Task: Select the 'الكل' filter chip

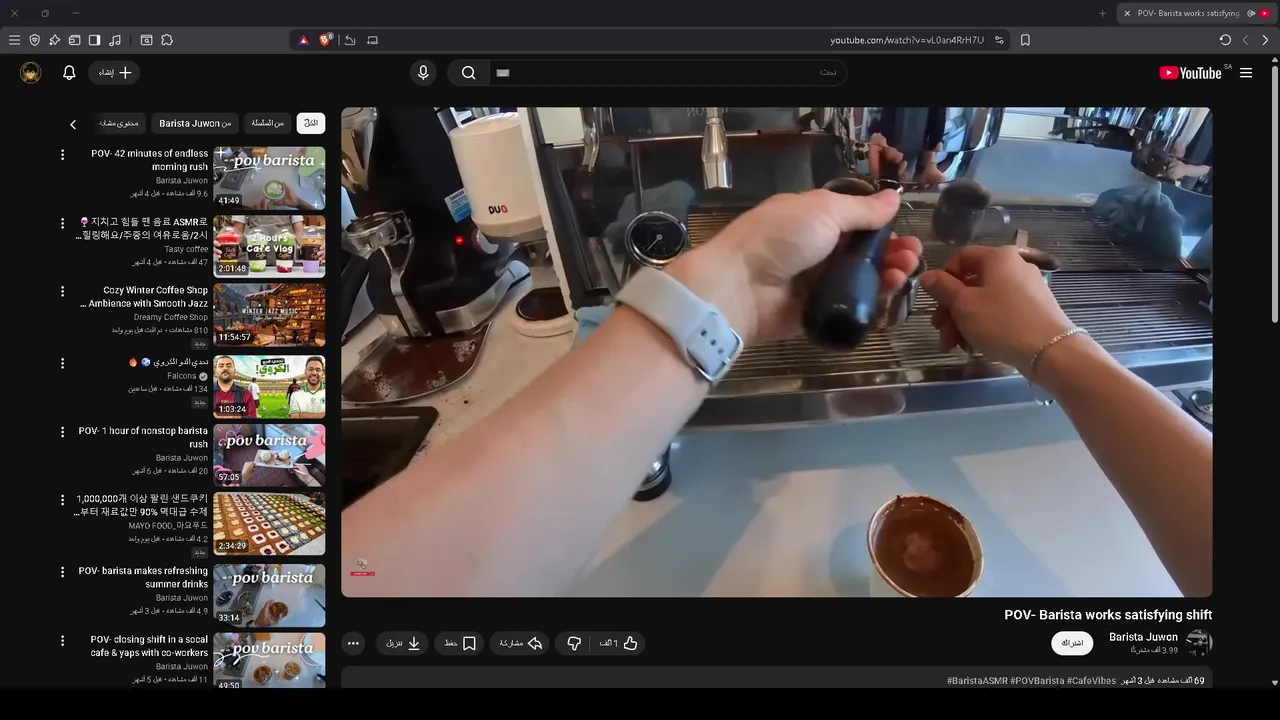Action: [311, 123]
